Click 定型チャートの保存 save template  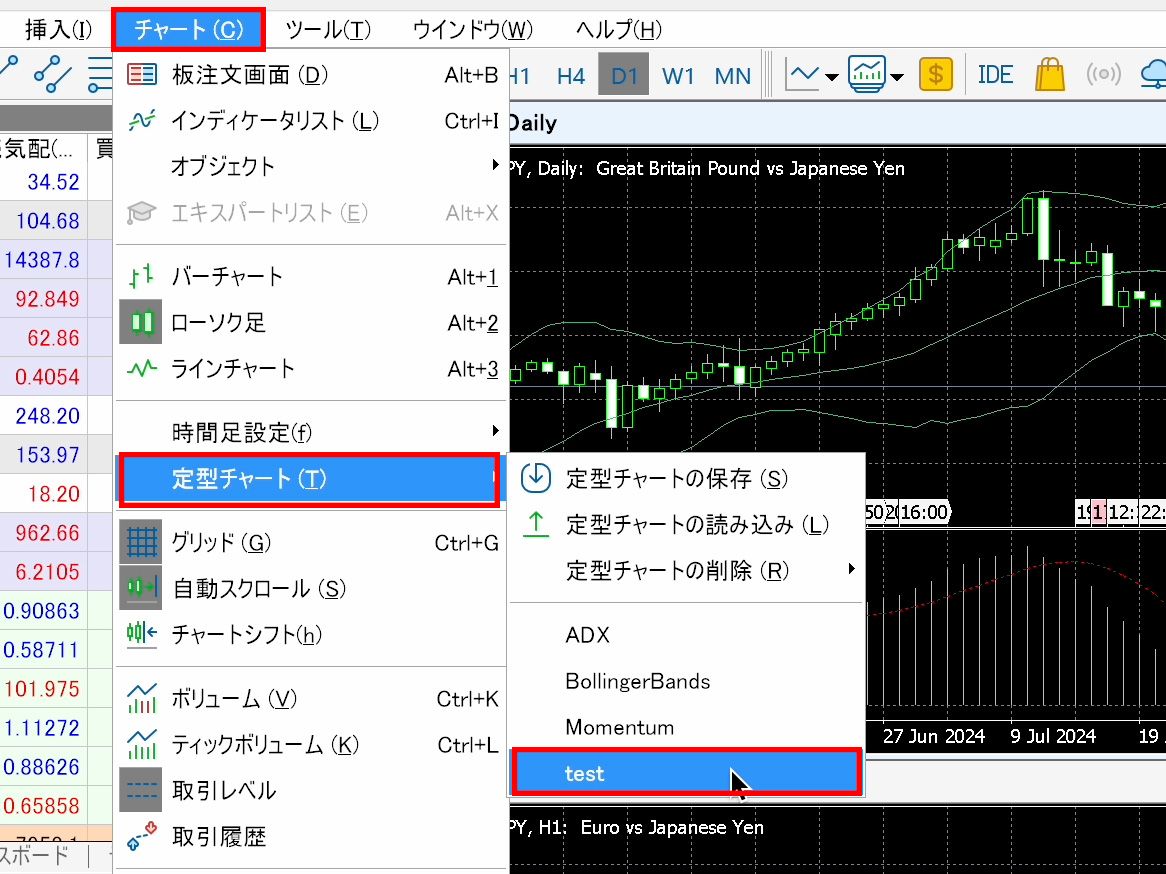point(677,479)
